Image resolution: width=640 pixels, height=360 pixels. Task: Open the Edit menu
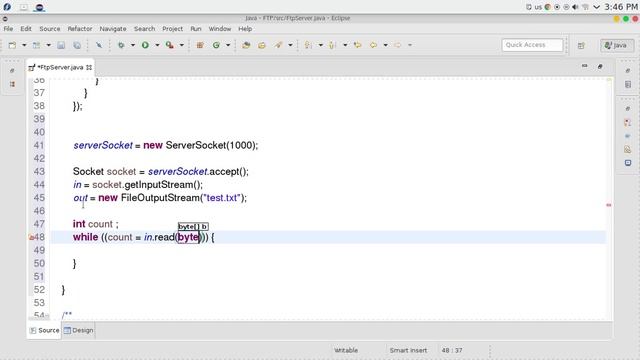[26, 29]
